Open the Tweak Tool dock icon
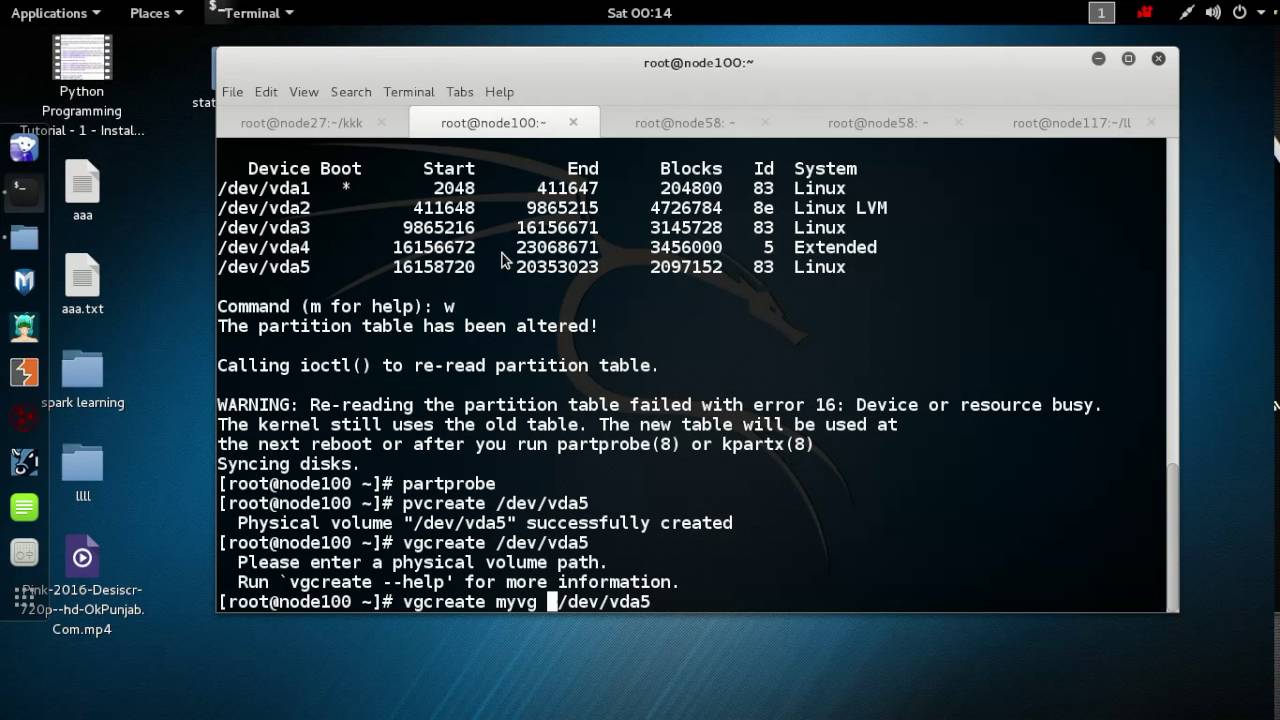 pos(24,552)
